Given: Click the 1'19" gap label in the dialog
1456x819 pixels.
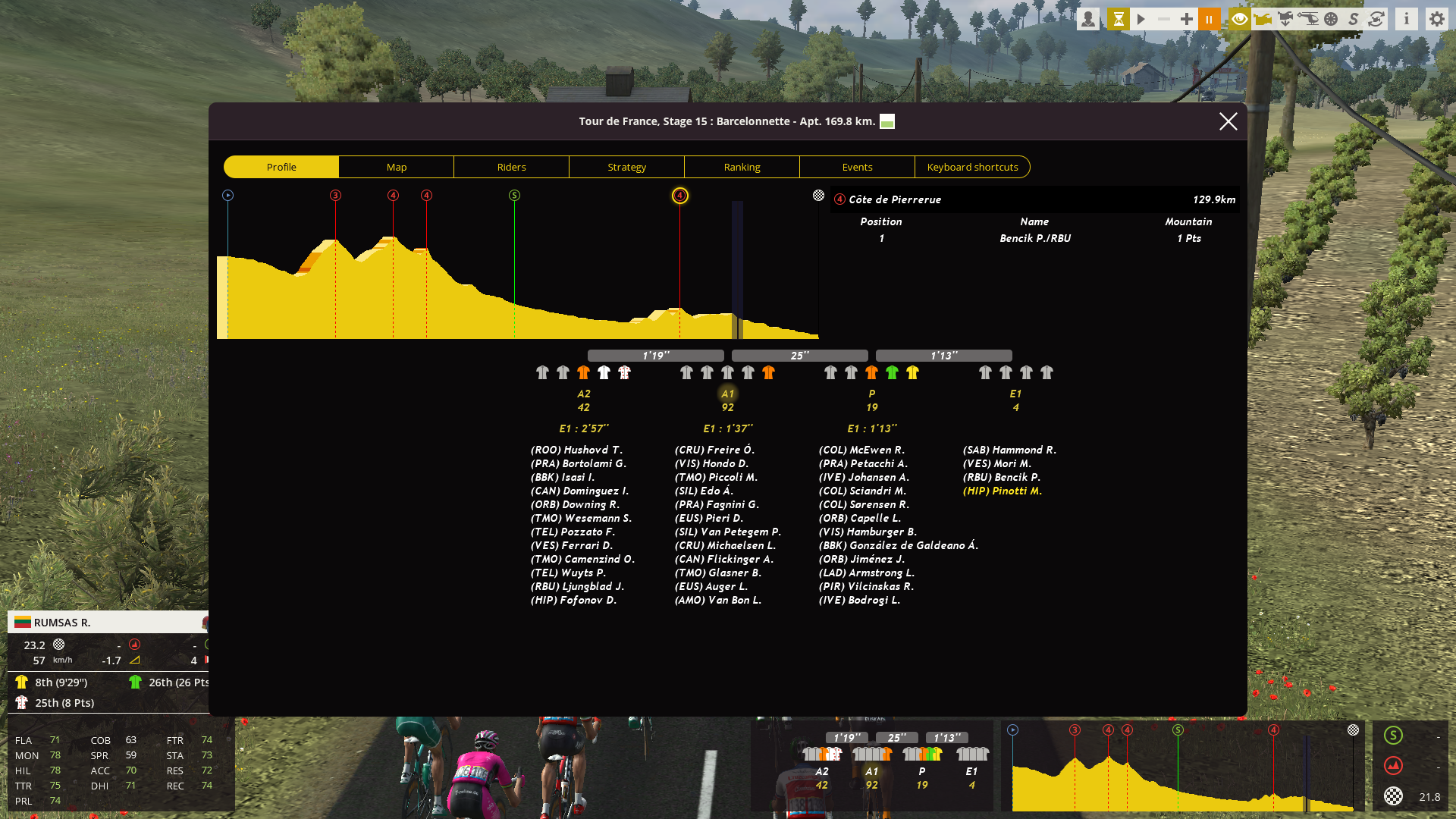Looking at the screenshot, I should (656, 356).
